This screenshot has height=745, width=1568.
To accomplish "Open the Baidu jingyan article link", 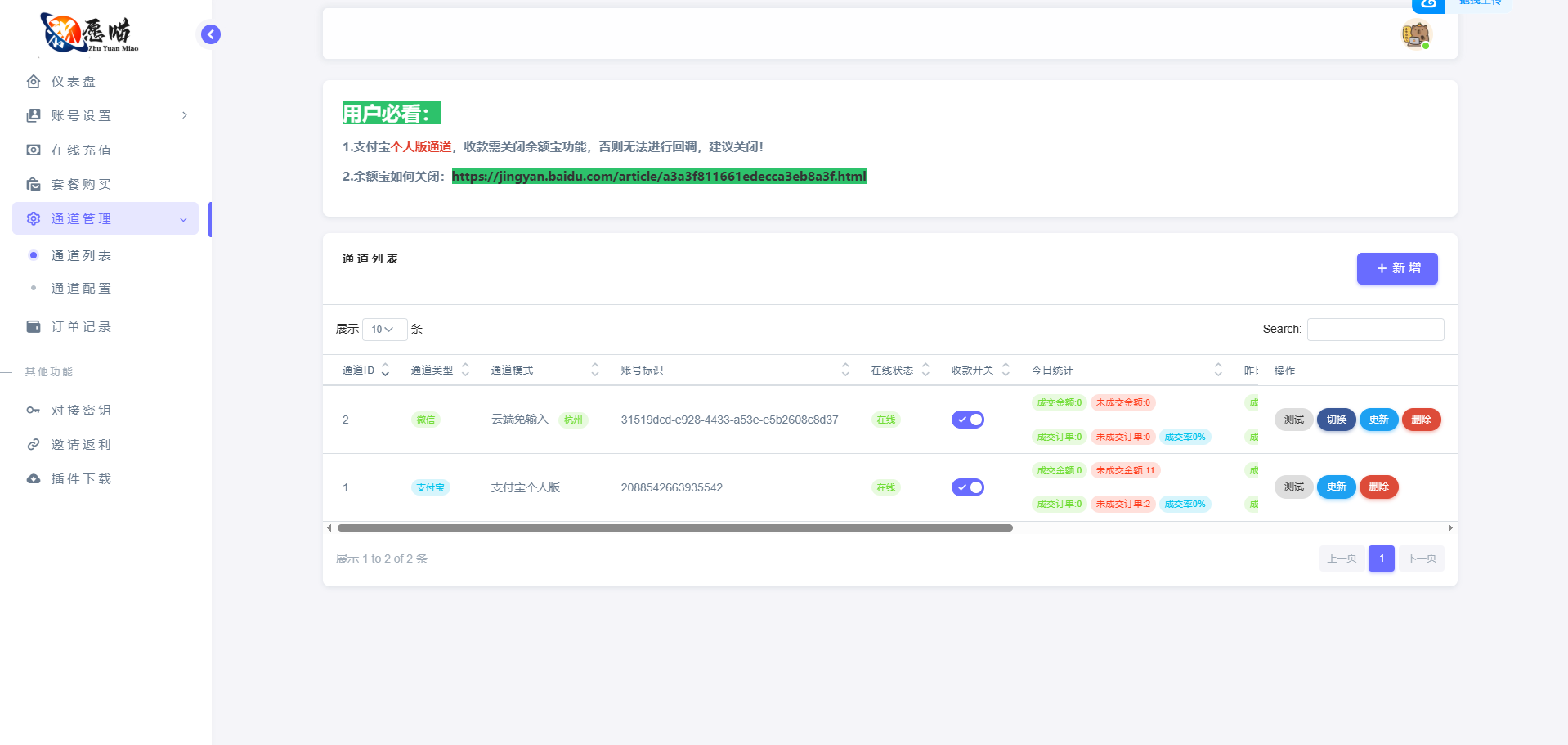I will coord(658,177).
